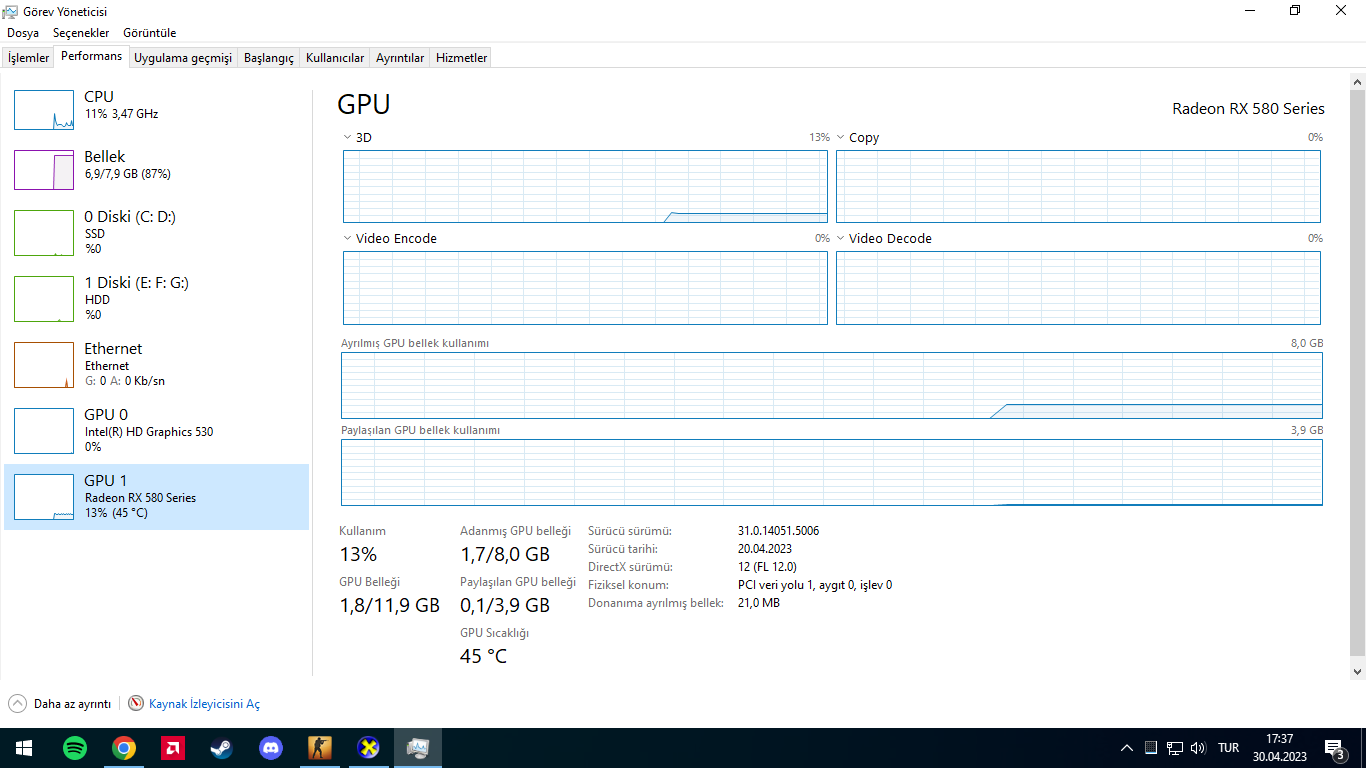Open Spotify from the taskbar

point(74,748)
